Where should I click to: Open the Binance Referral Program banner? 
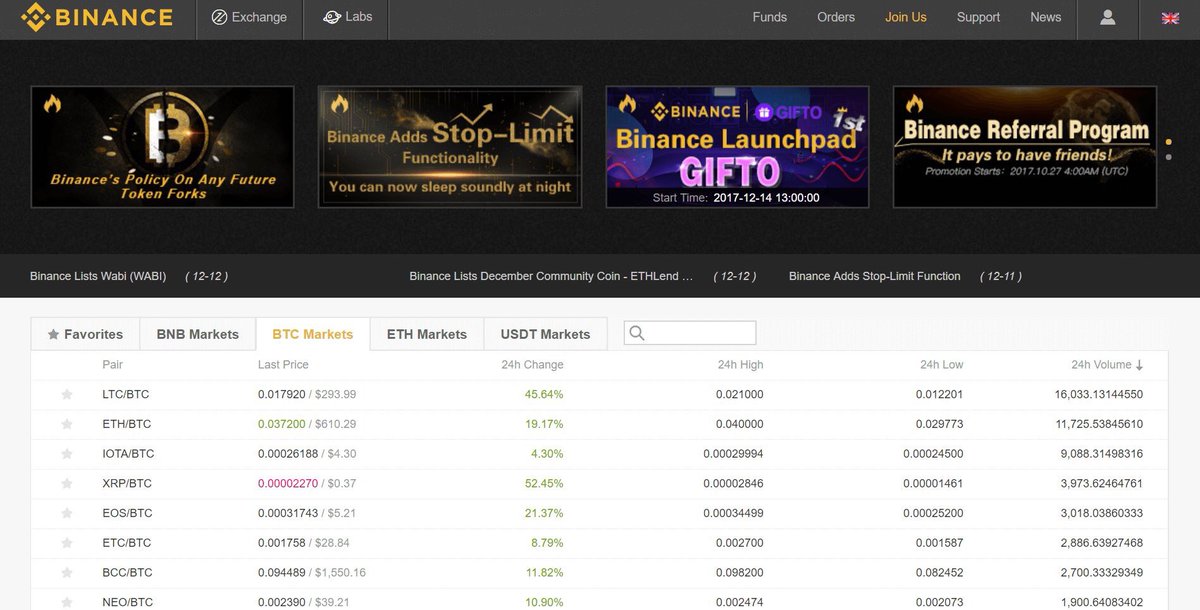(x=1024, y=147)
